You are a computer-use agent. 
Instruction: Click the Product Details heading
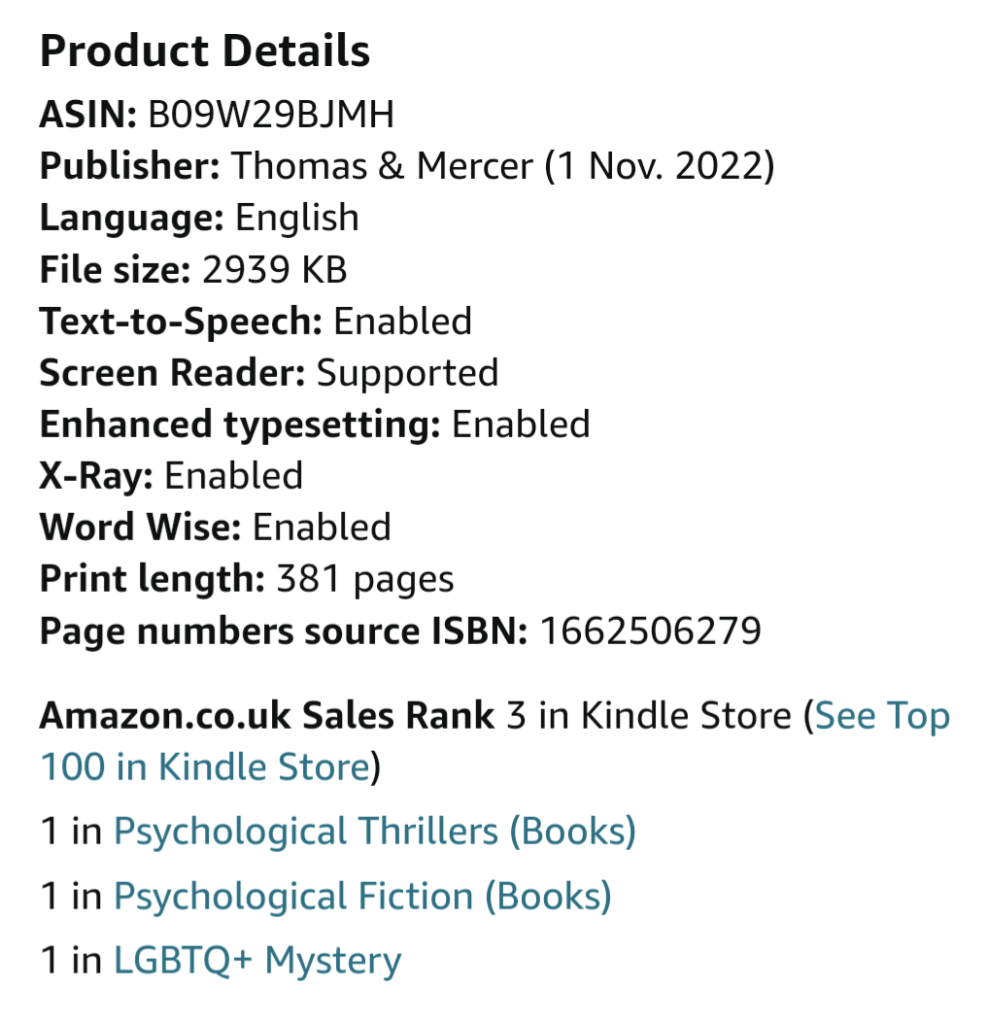pyautogui.click(x=205, y=51)
